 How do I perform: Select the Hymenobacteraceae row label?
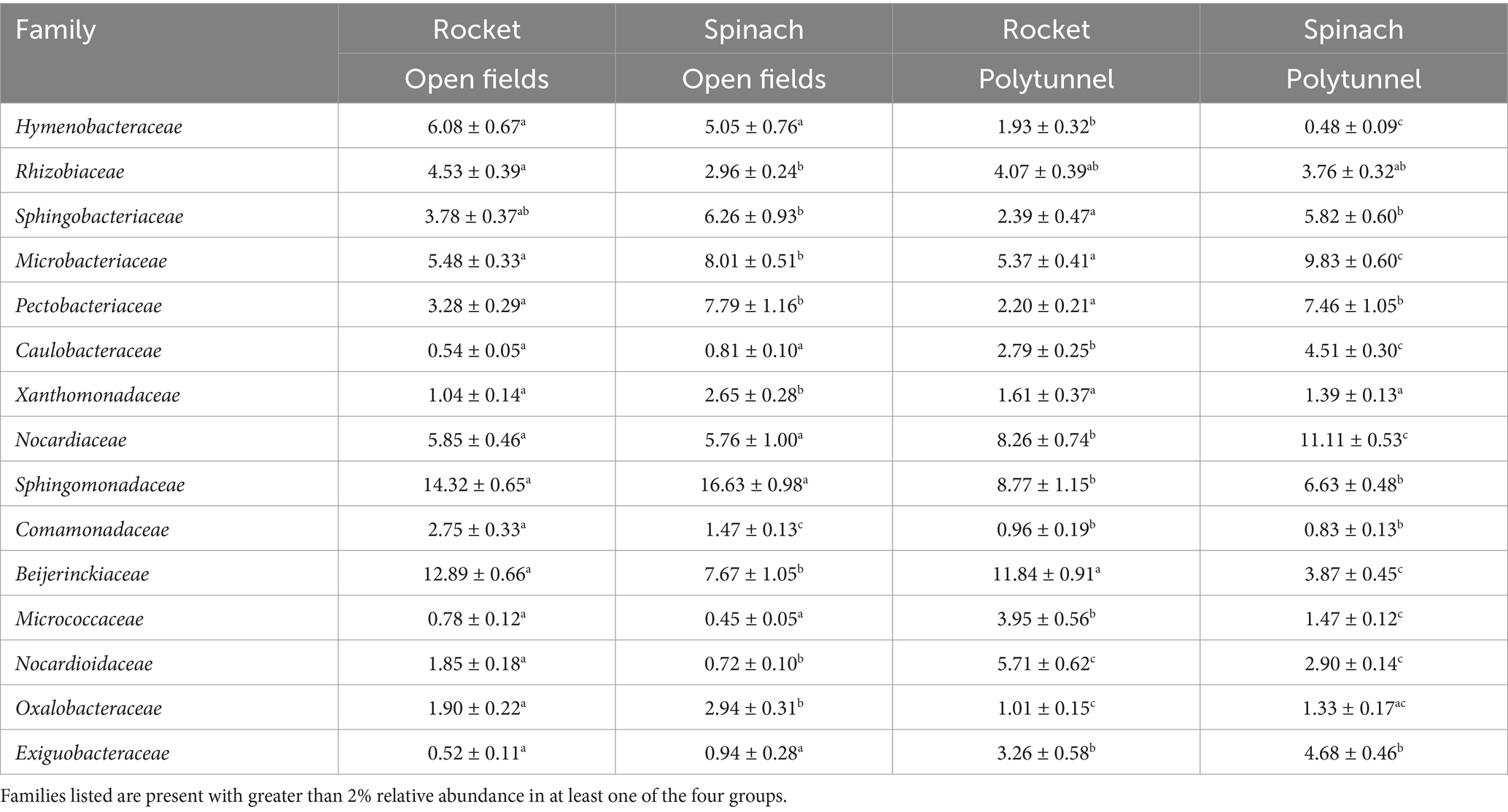tap(98, 127)
